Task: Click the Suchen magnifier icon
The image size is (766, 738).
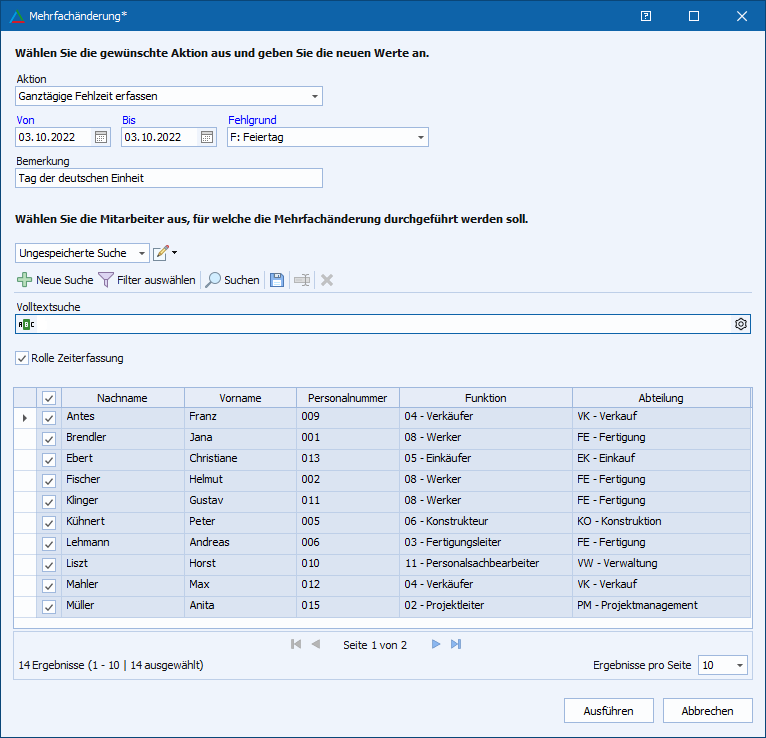Action: (x=213, y=280)
